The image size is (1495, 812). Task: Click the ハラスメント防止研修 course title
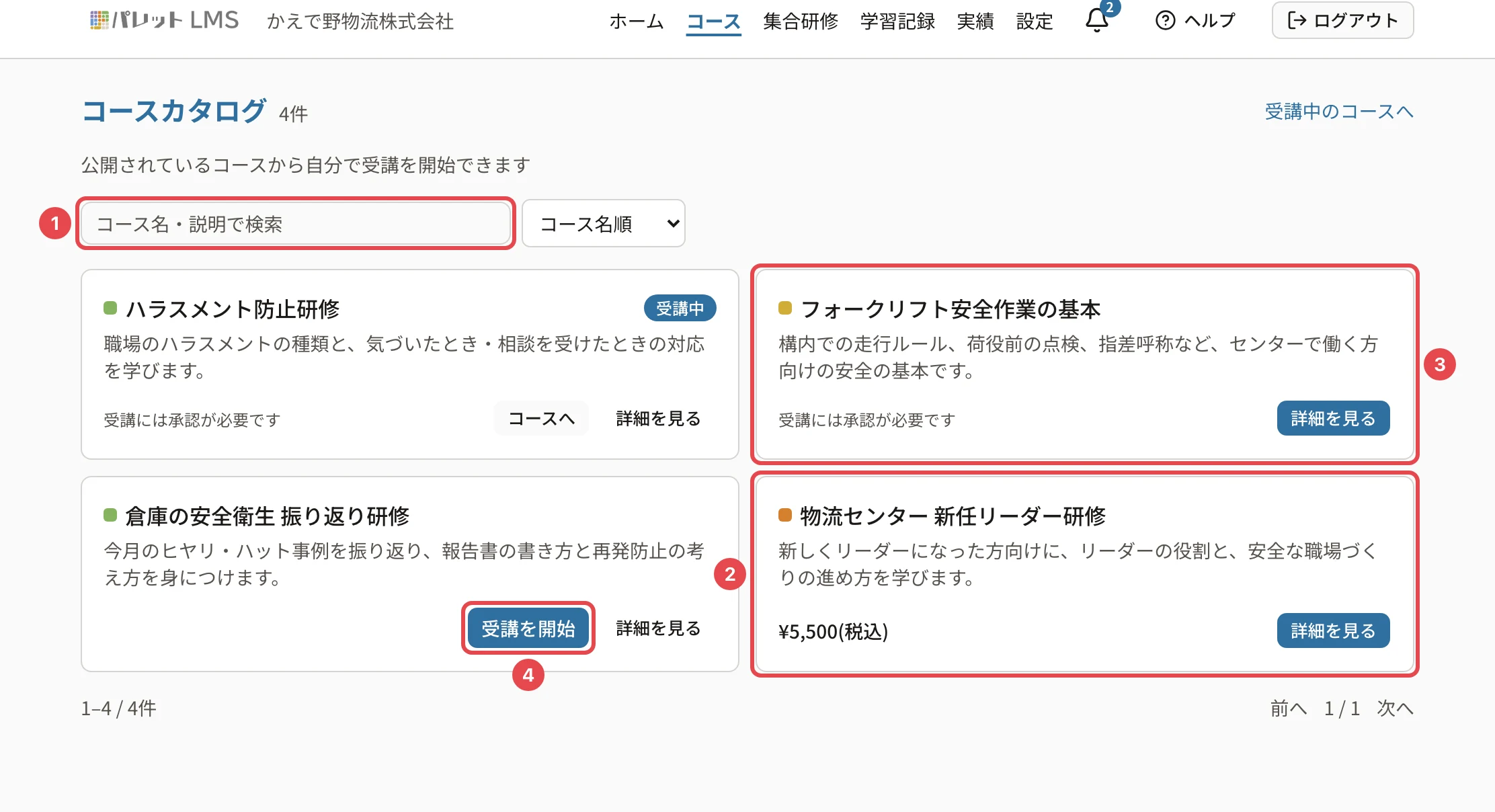click(x=233, y=309)
